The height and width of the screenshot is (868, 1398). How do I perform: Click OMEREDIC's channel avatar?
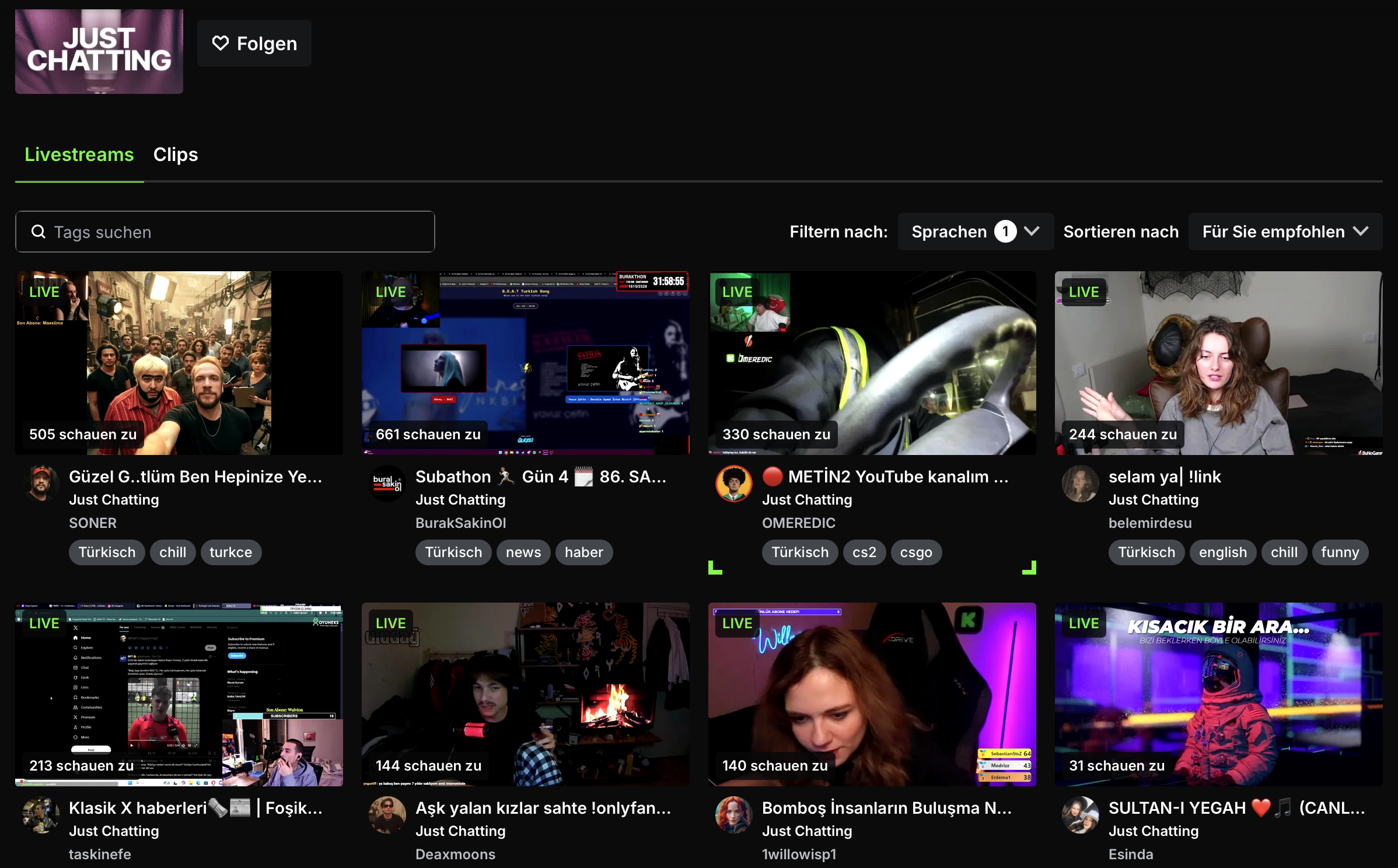tap(734, 484)
